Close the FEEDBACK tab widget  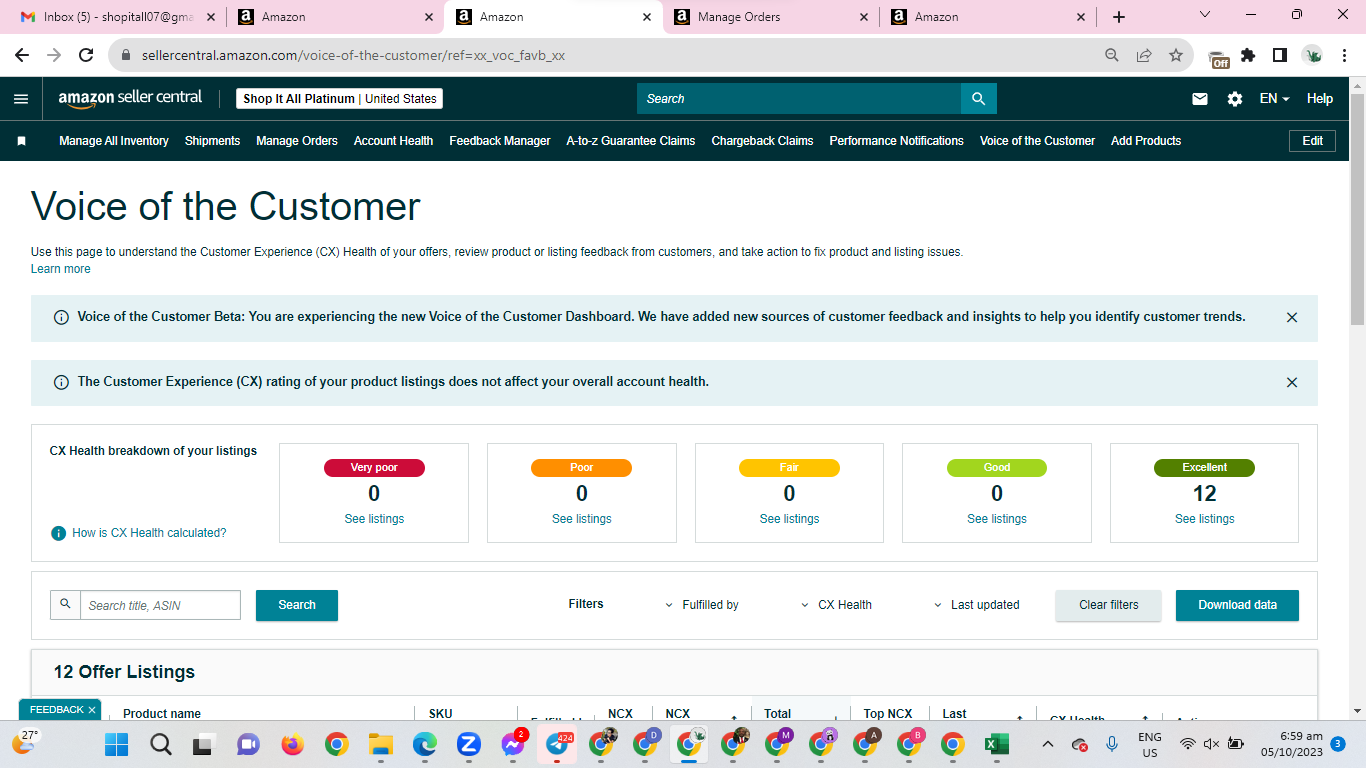[92, 710]
